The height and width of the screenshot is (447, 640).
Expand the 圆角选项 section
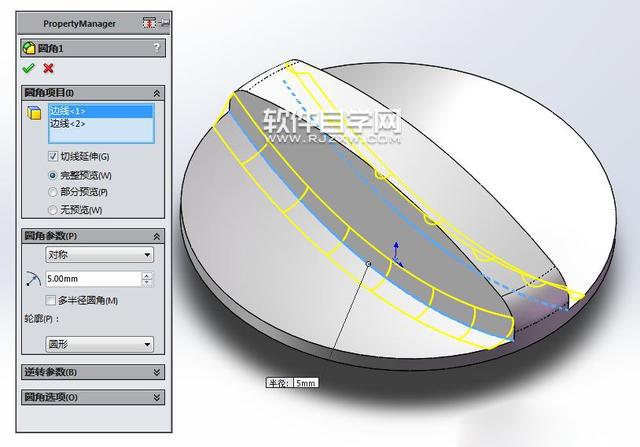click(x=157, y=397)
